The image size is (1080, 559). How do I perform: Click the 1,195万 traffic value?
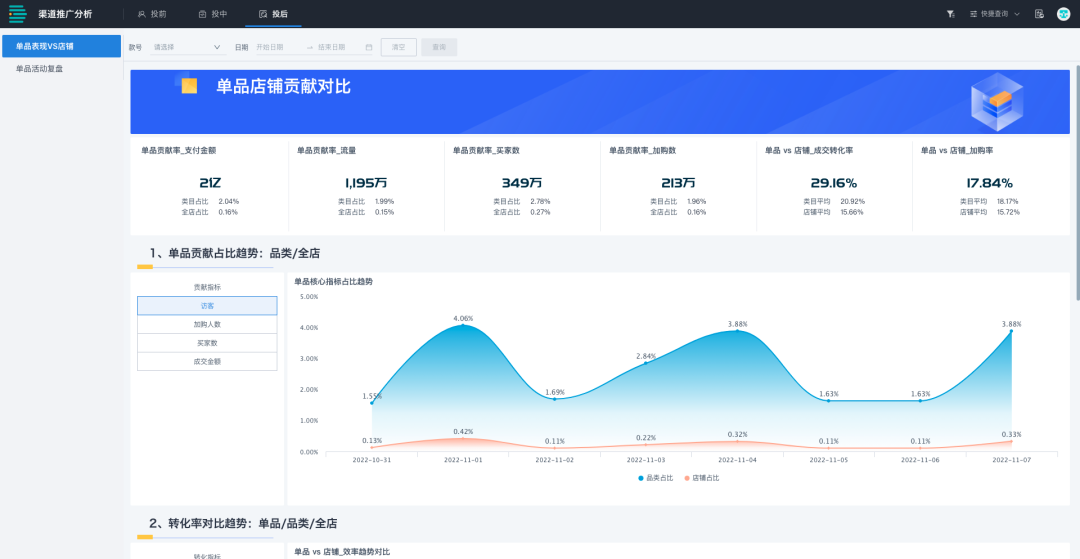coord(366,183)
